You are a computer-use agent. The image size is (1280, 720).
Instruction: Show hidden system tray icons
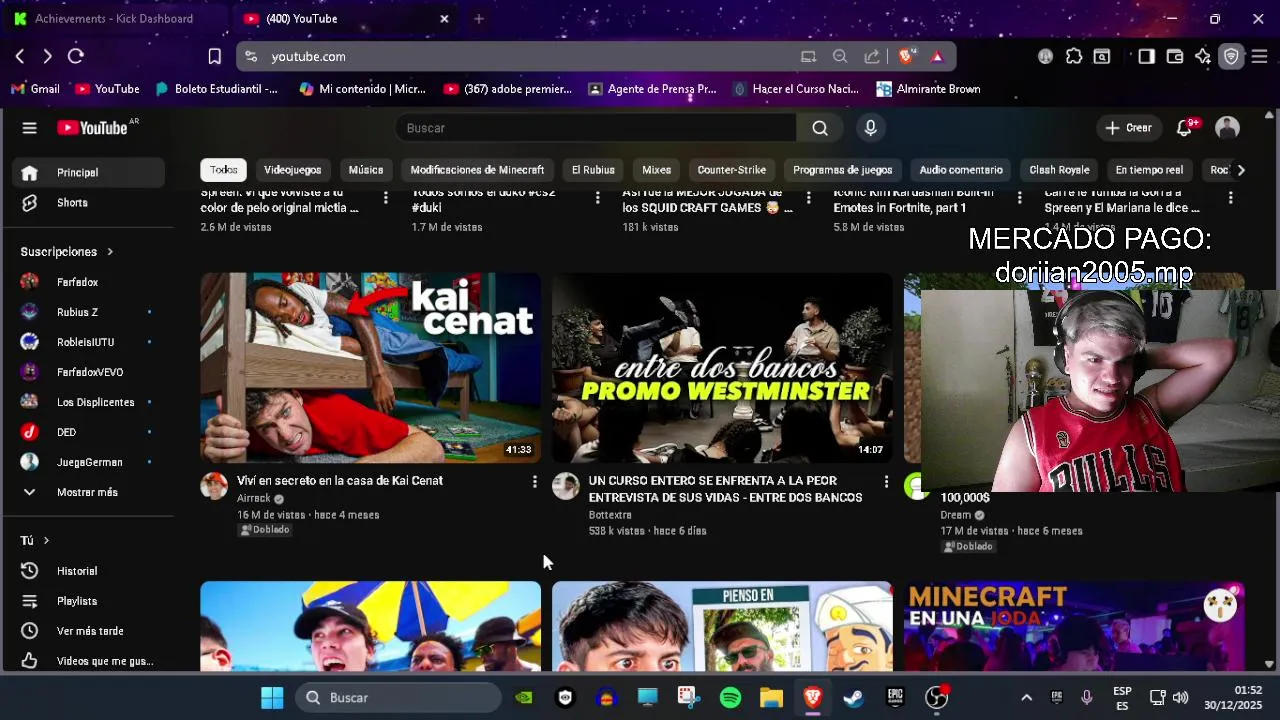coord(1026,698)
